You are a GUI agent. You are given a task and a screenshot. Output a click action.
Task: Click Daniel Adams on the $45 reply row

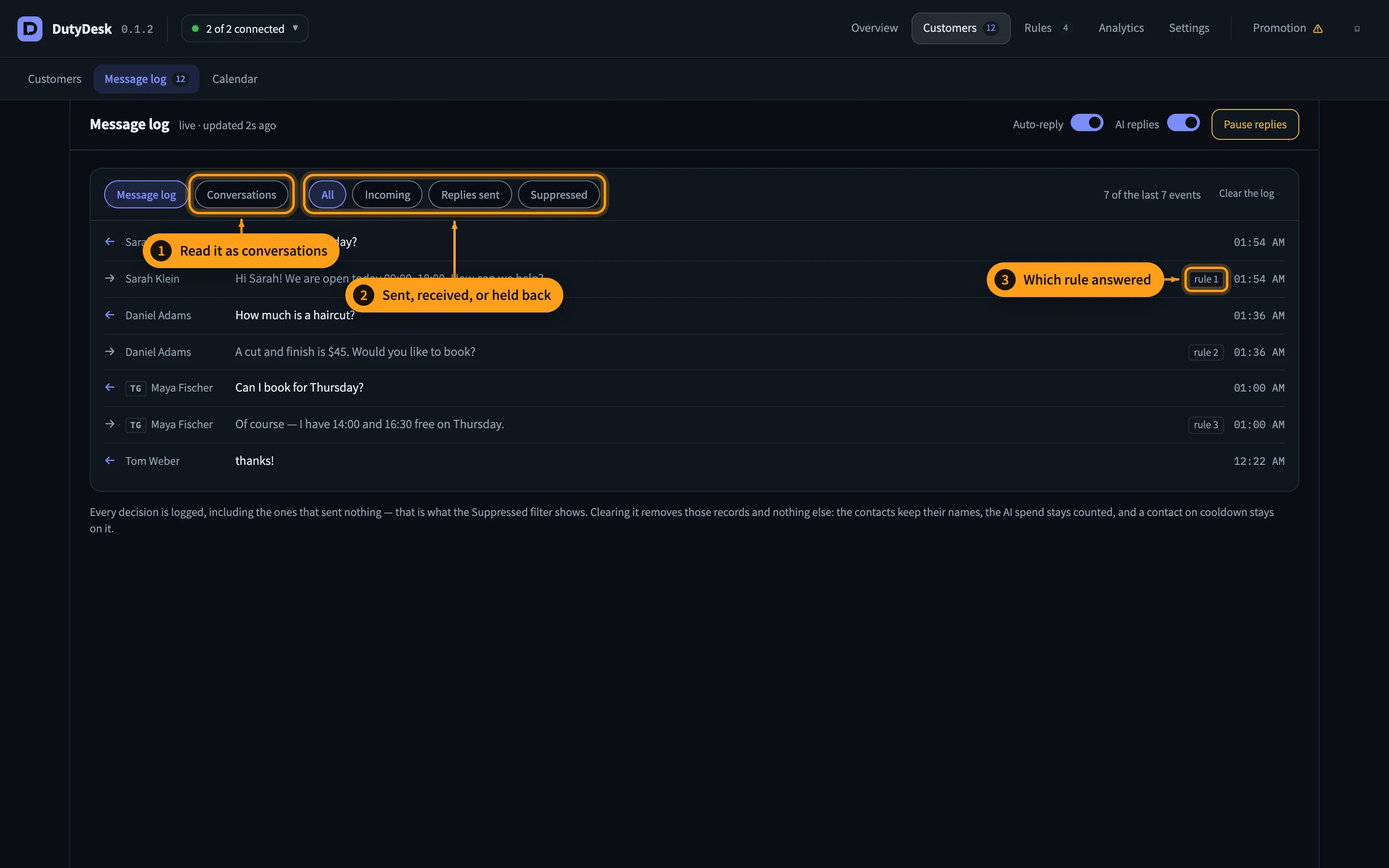point(158,353)
